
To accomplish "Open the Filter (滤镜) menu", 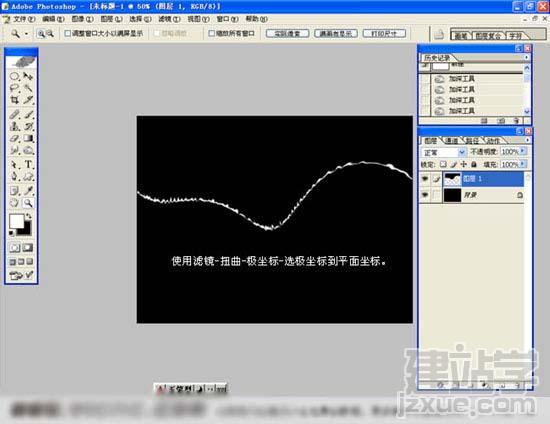I will click(x=169, y=19).
